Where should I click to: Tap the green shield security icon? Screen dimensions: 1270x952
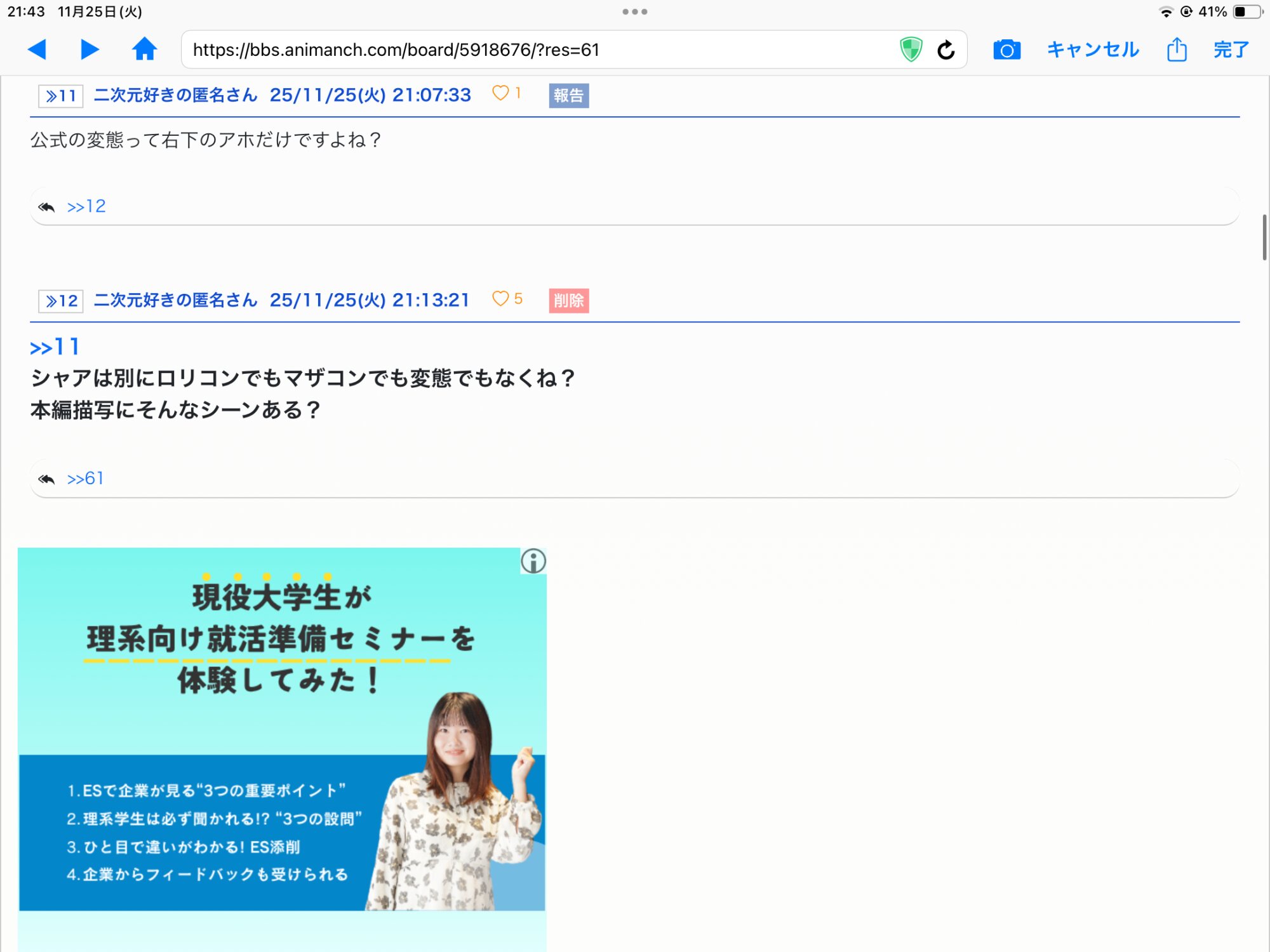(911, 50)
